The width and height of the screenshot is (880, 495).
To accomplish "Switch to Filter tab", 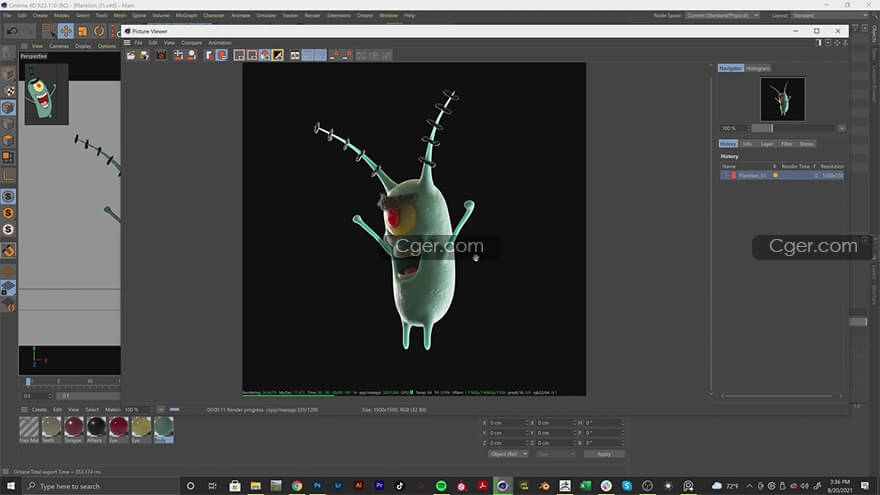I will click(x=787, y=144).
